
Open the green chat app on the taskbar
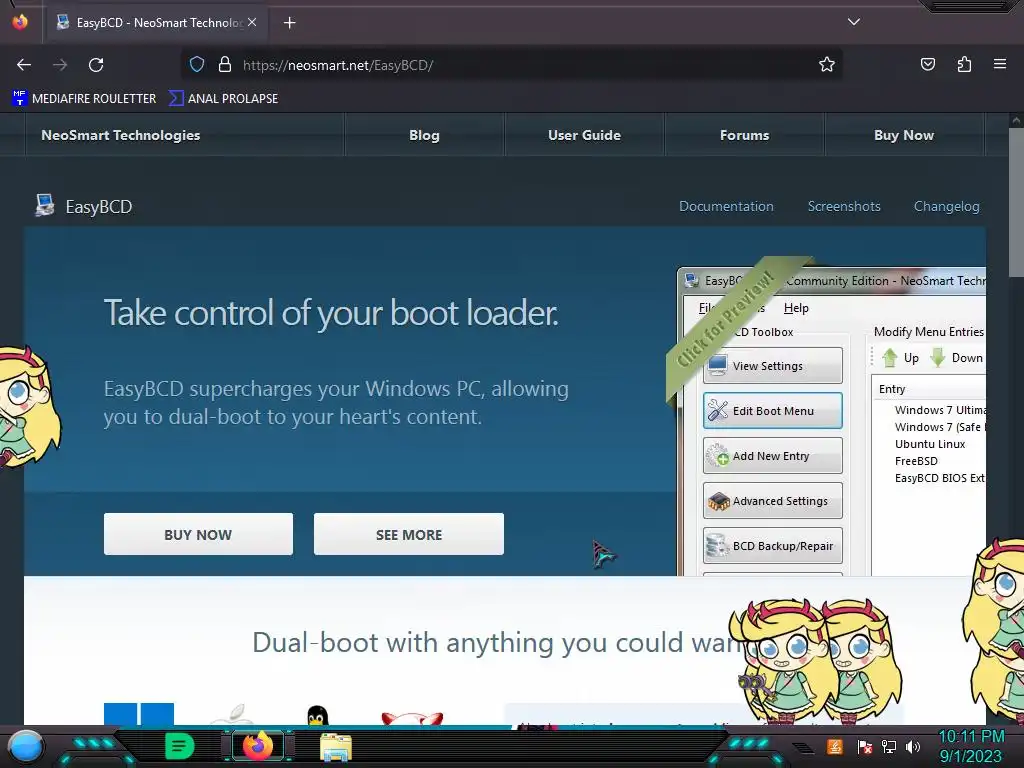pos(180,746)
